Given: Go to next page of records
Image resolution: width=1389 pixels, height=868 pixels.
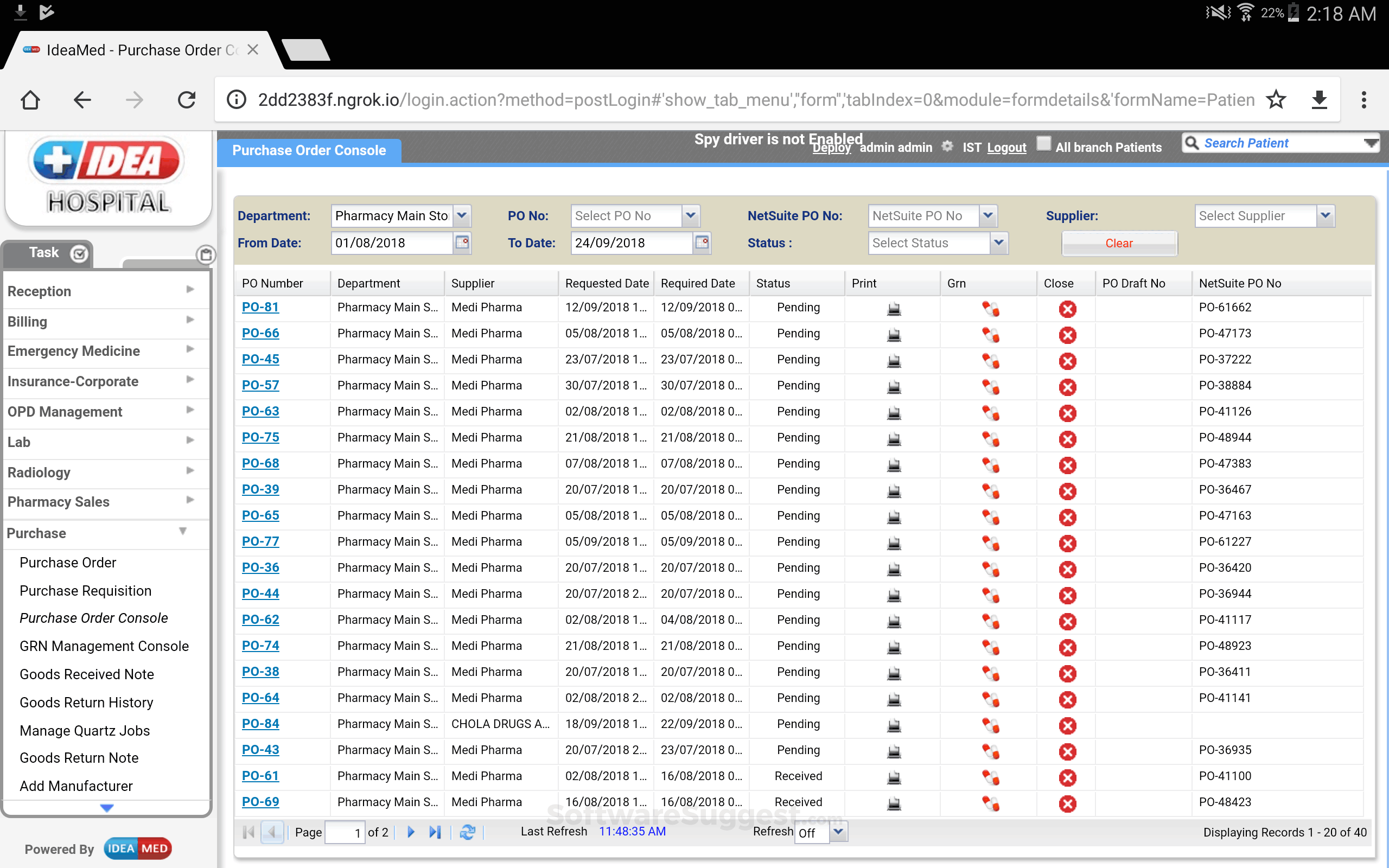Looking at the screenshot, I should click(411, 832).
